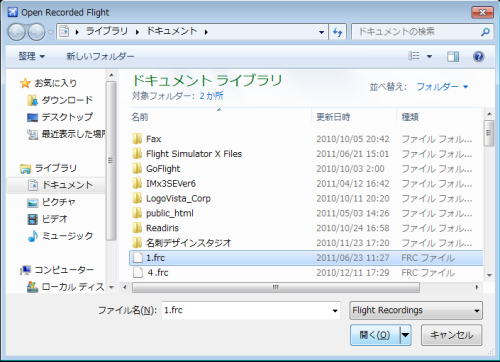The height and width of the screenshot is (362, 500).
Task: Open the file name combo box dropdown
Action: 335,311
